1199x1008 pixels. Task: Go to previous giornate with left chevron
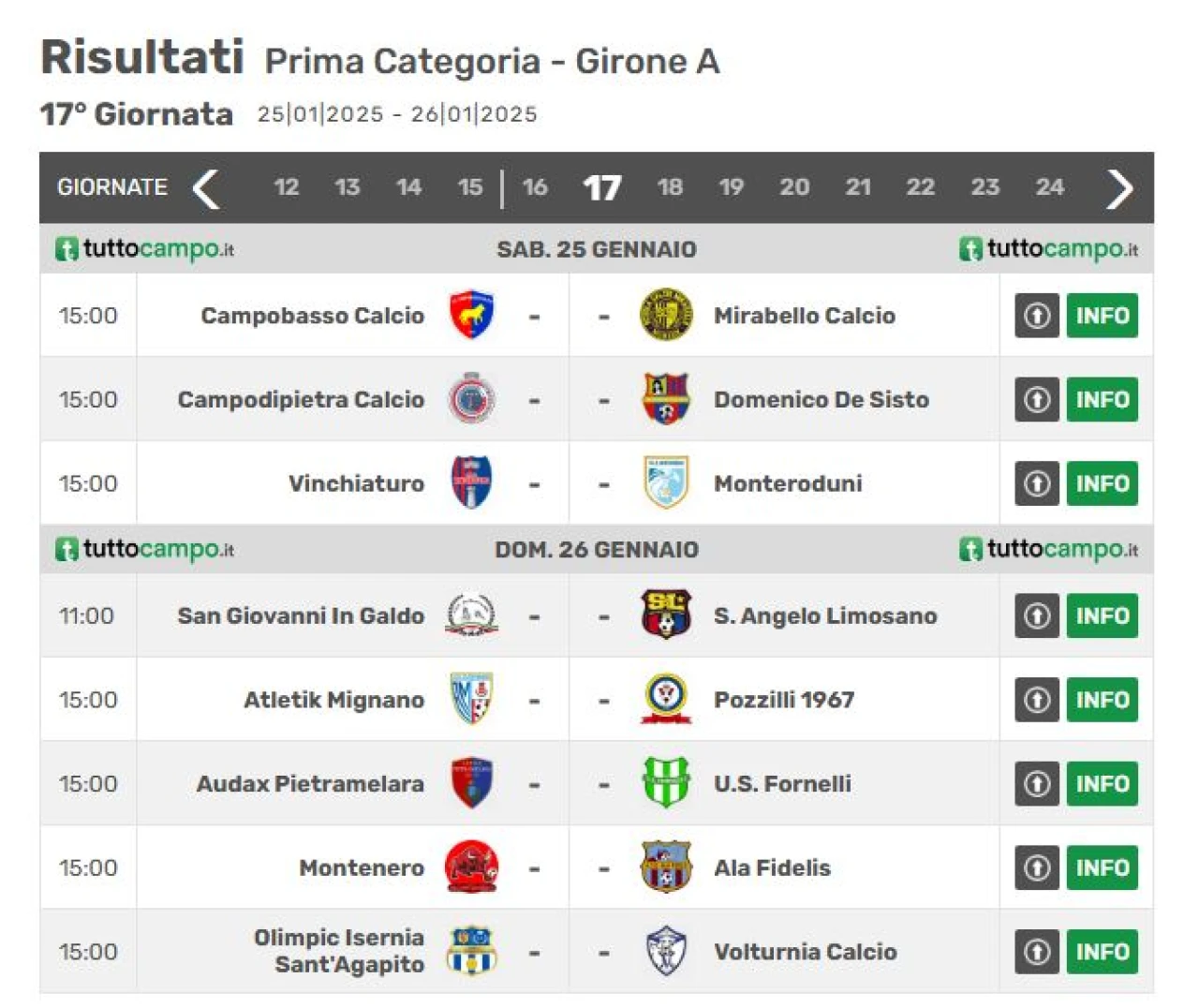[x=206, y=188]
